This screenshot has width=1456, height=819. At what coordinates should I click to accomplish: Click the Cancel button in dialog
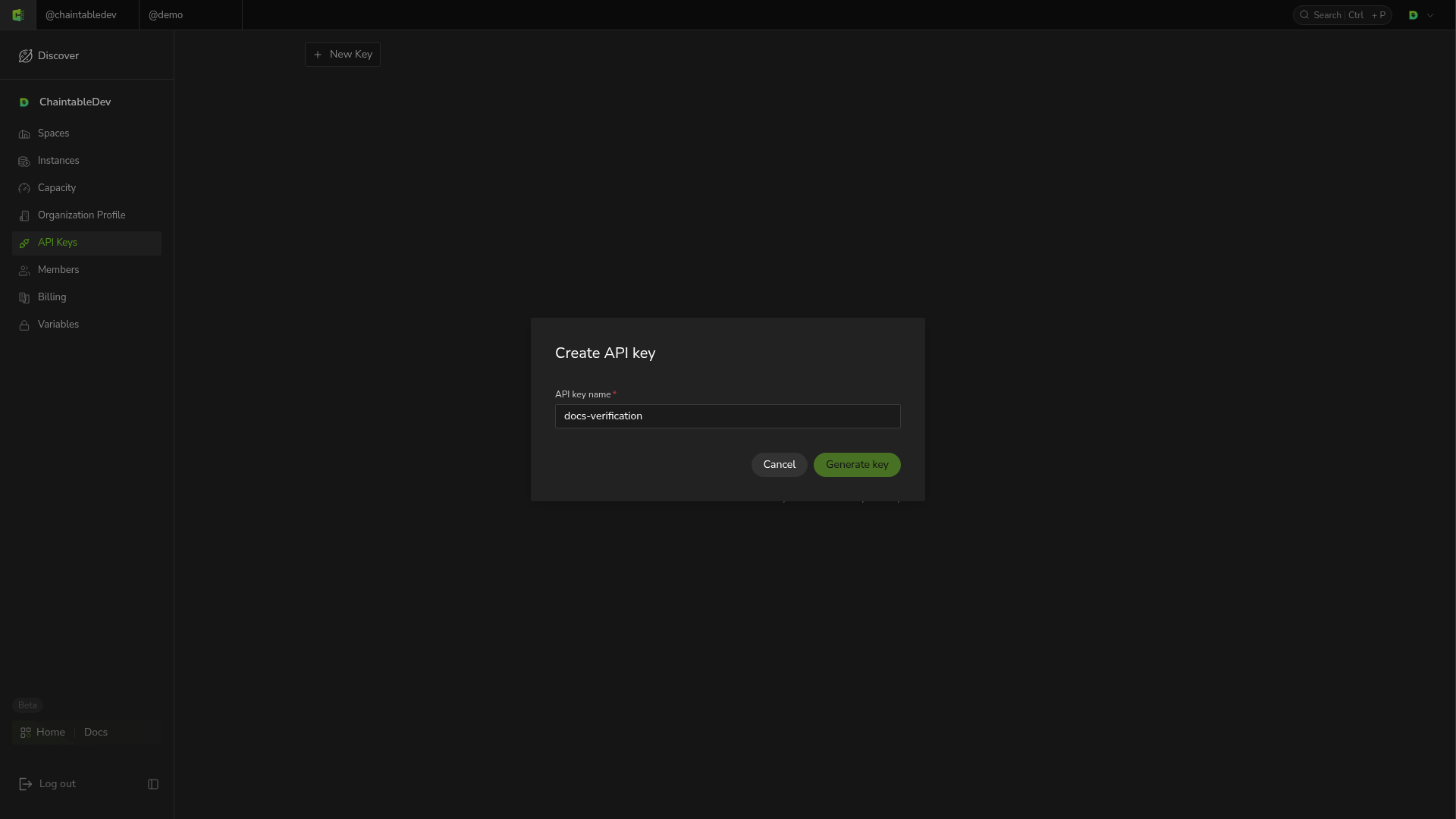[x=779, y=465]
